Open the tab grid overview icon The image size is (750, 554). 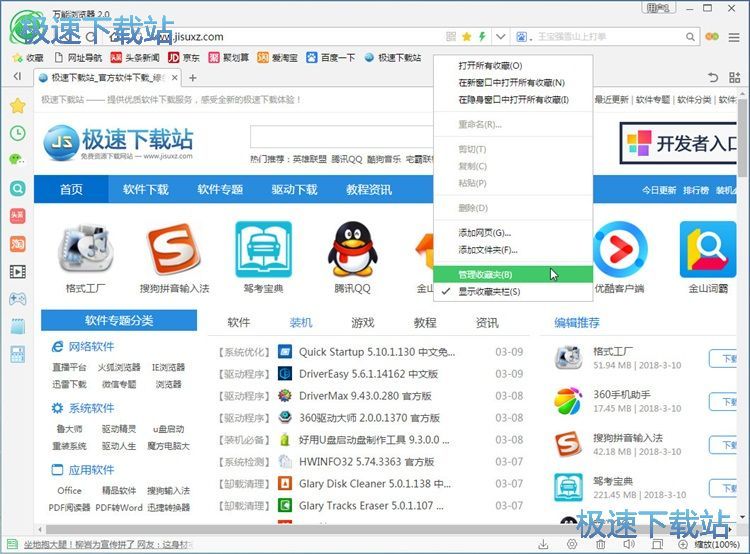pos(734,77)
